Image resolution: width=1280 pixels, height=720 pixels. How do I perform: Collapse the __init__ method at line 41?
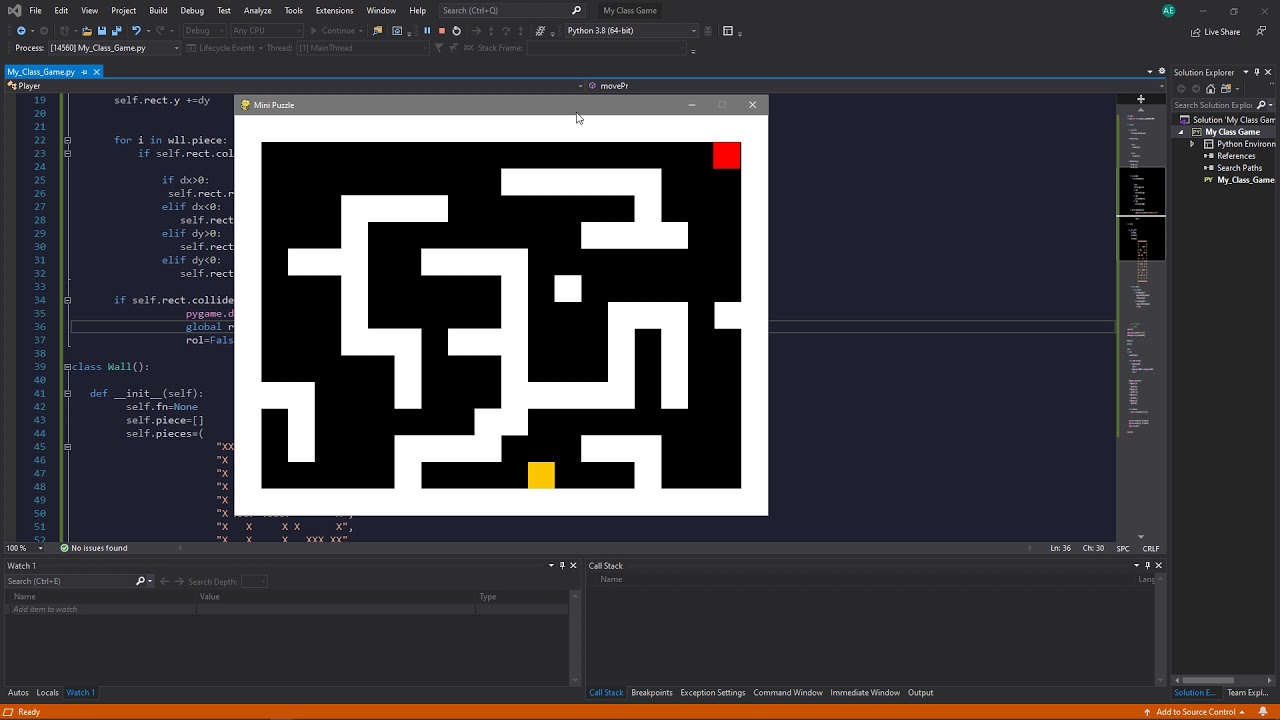point(67,393)
